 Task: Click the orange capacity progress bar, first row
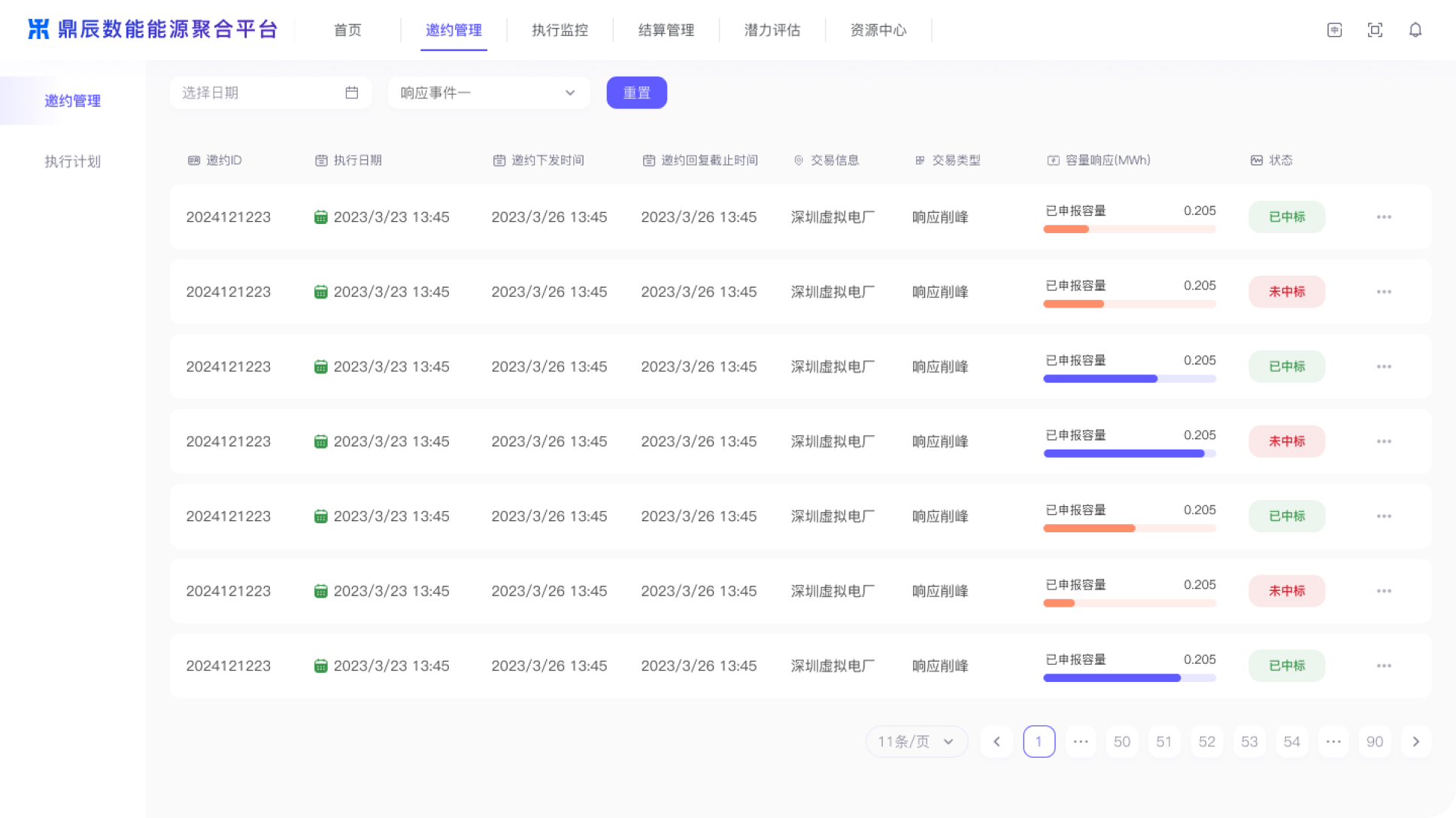tap(1130, 229)
